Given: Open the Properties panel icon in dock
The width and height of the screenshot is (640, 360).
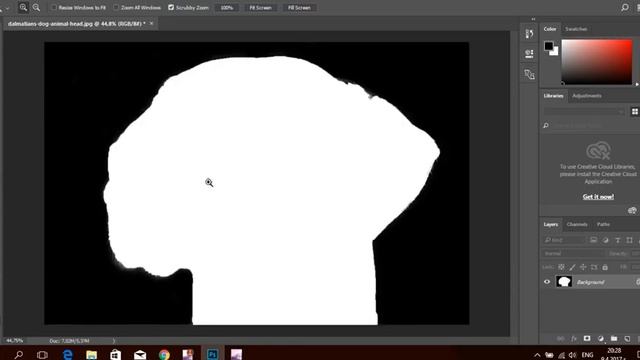Looking at the screenshot, I should tap(529, 53).
